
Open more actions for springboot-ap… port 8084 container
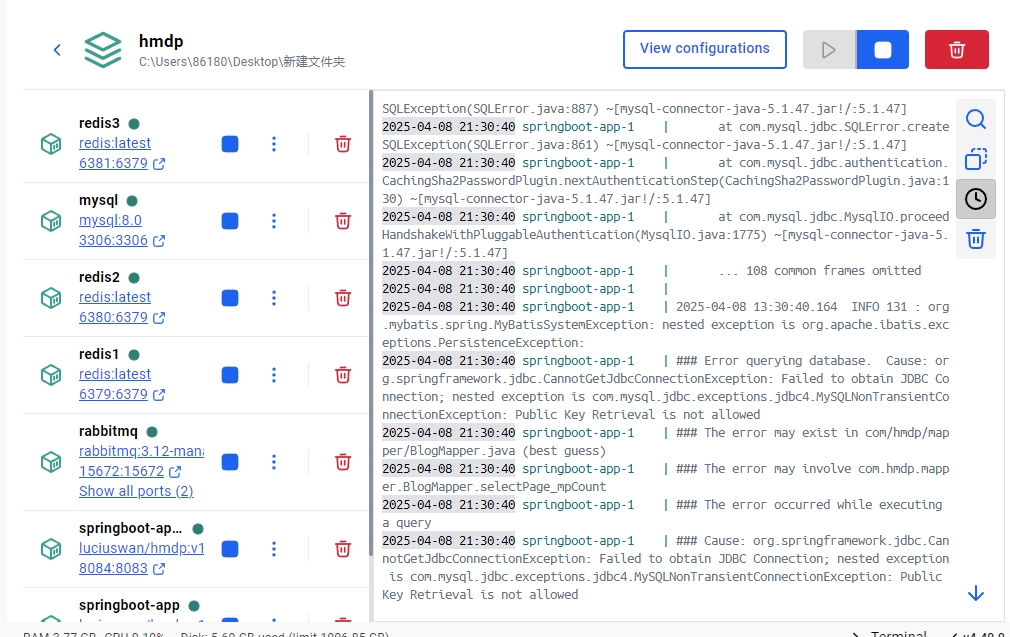click(x=274, y=549)
